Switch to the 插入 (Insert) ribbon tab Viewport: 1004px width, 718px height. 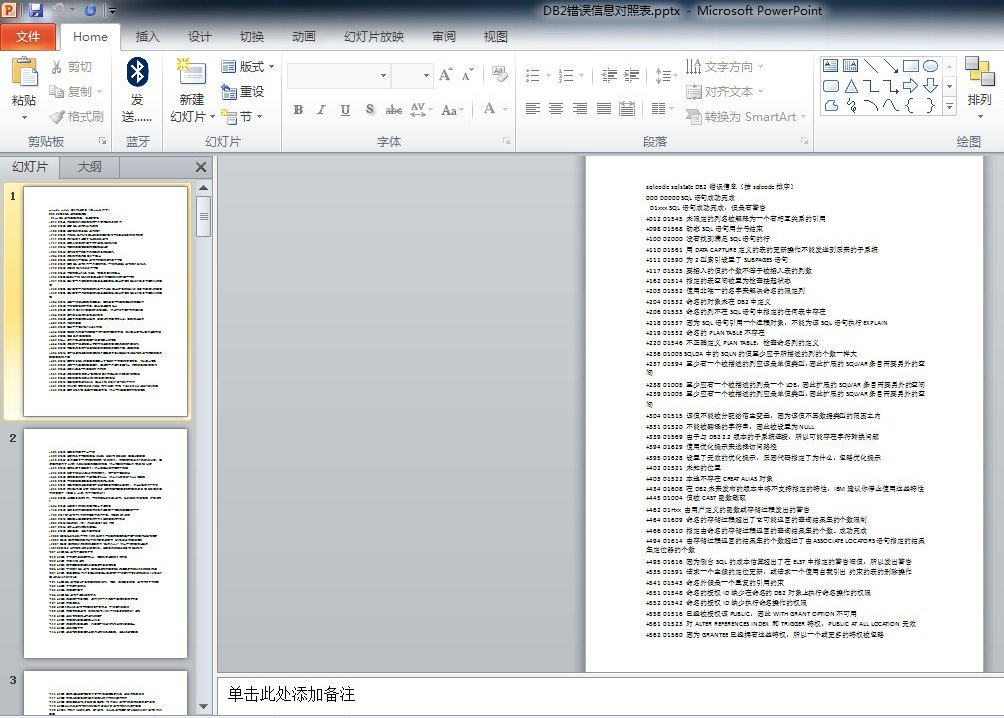pyautogui.click(x=147, y=37)
